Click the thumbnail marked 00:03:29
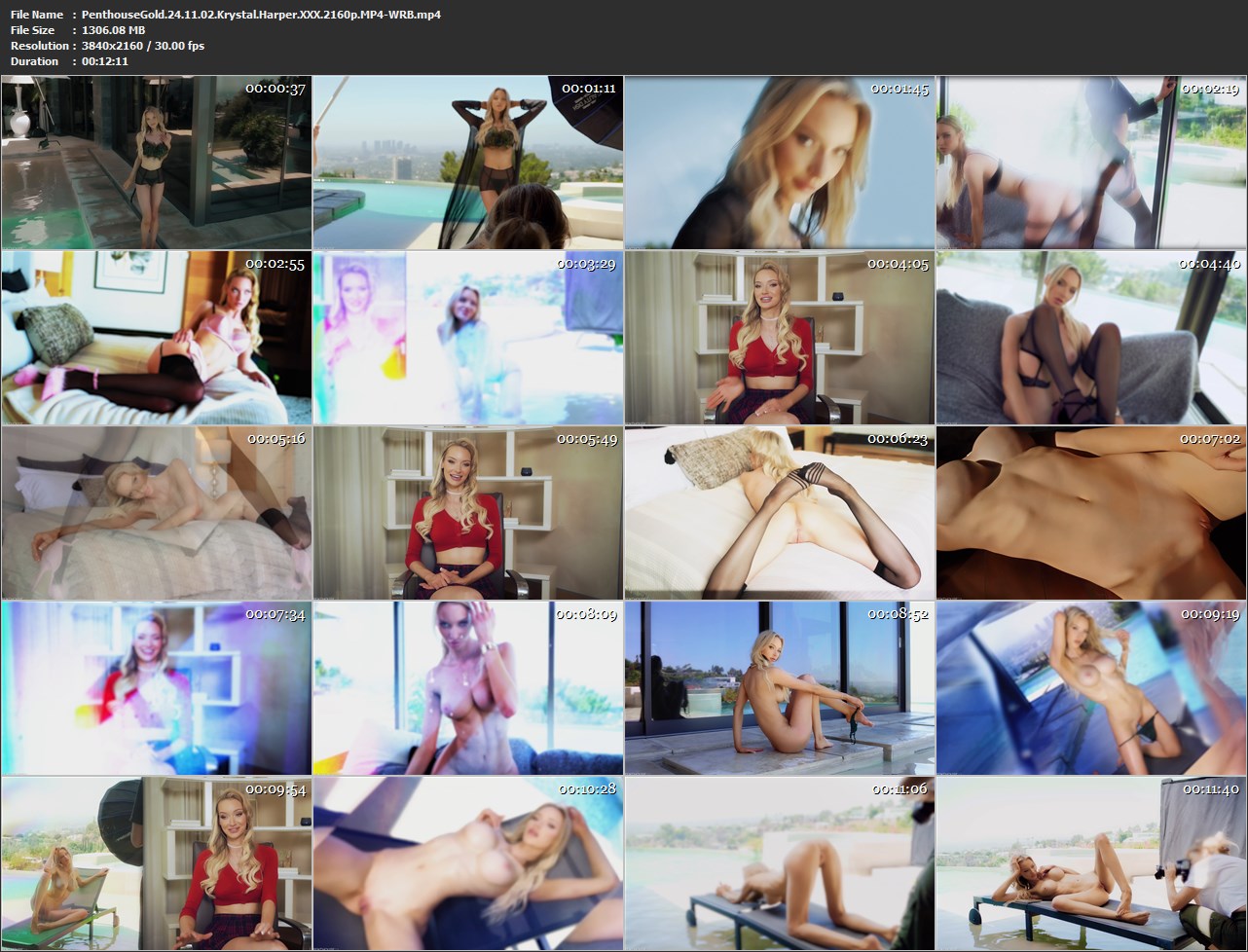The height and width of the screenshot is (952, 1248). (x=468, y=338)
